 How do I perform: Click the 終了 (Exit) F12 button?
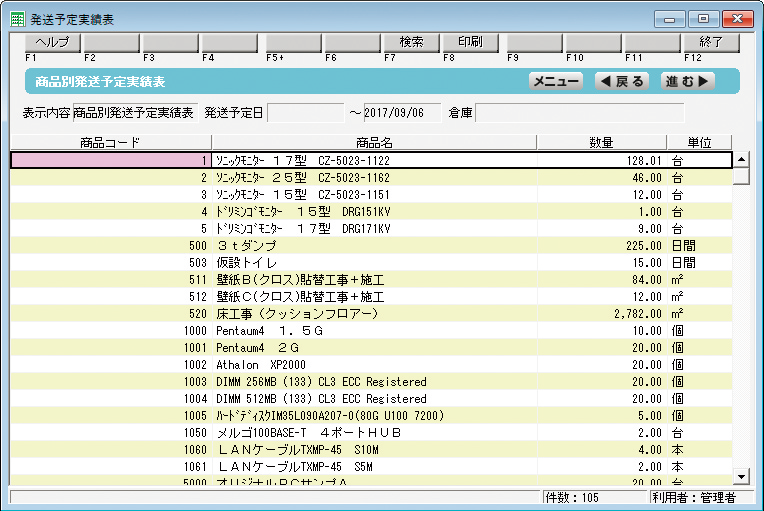[x=711, y=42]
